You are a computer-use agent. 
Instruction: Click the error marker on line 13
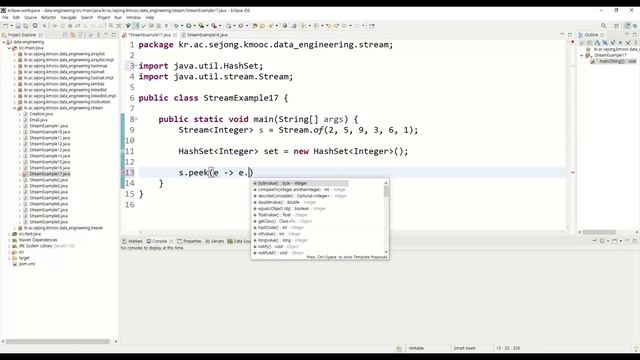point(123,173)
